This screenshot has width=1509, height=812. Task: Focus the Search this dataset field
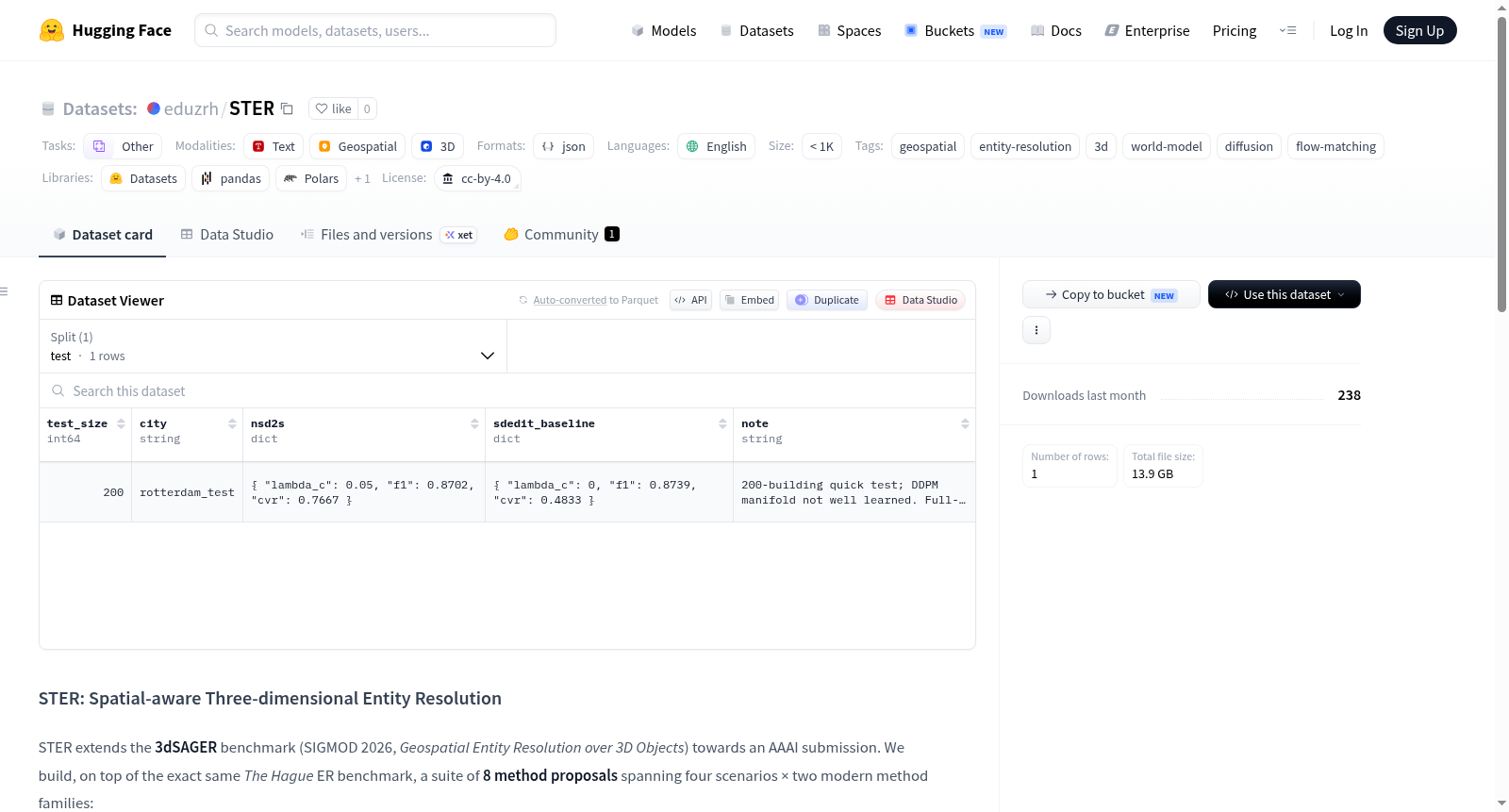coord(507,390)
